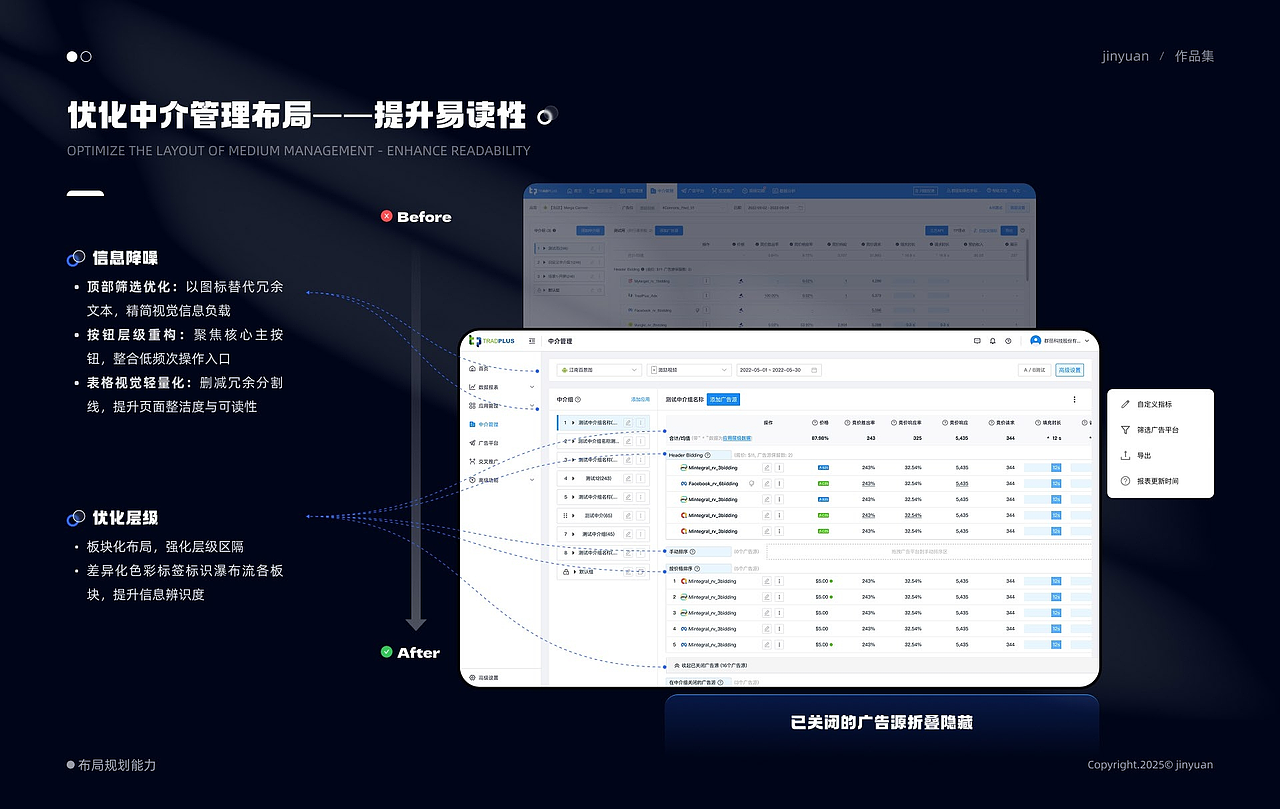Screen dimensions: 1280x809
Task: Click the green price tag on Facebook_rv_6bidding row
Action: pyautogui.click(x=823, y=483)
